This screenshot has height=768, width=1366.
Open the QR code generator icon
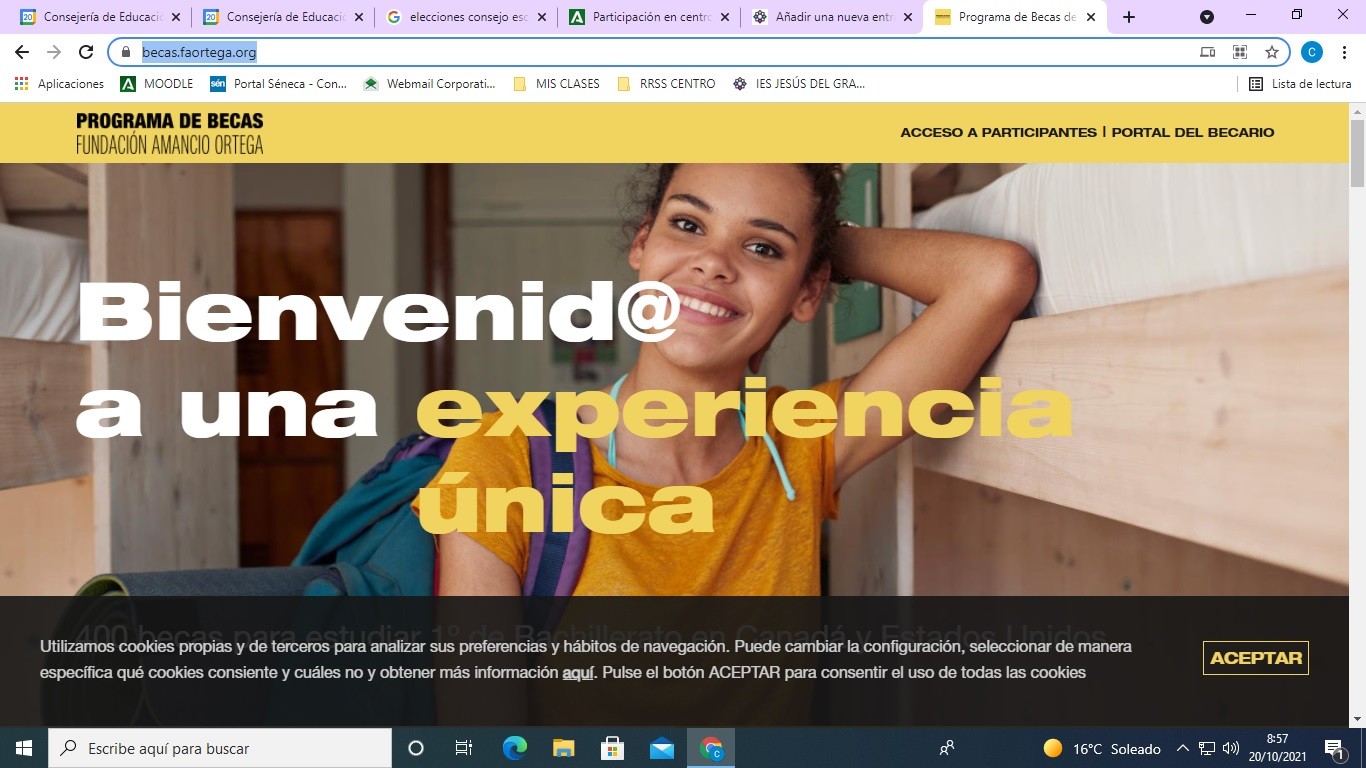(1240, 52)
